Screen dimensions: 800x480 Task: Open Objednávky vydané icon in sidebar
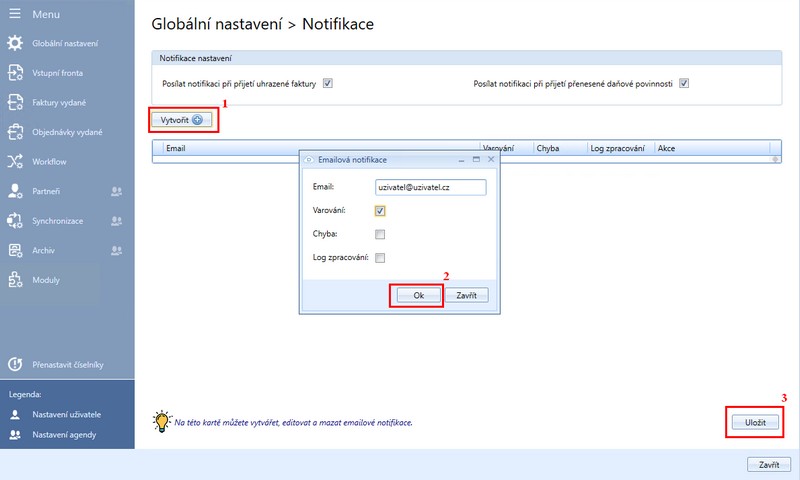15,132
